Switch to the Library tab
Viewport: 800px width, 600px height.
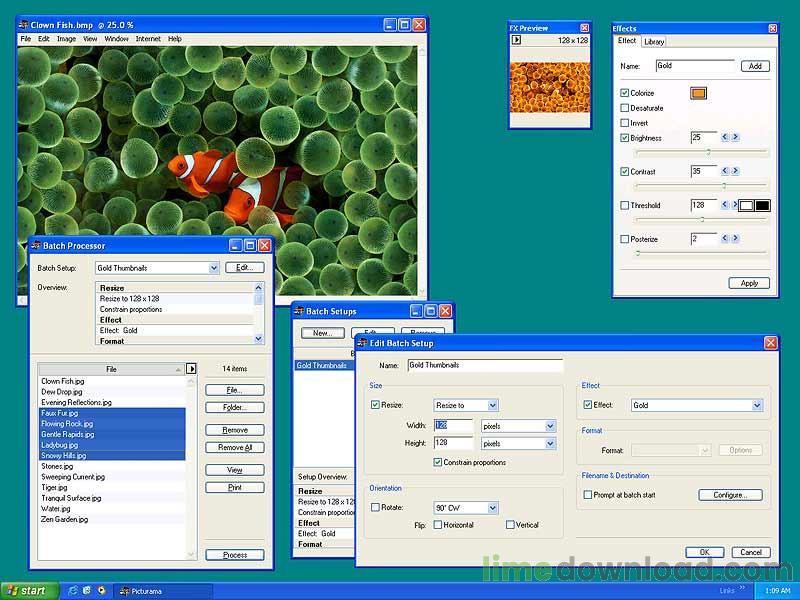(x=654, y=42)
